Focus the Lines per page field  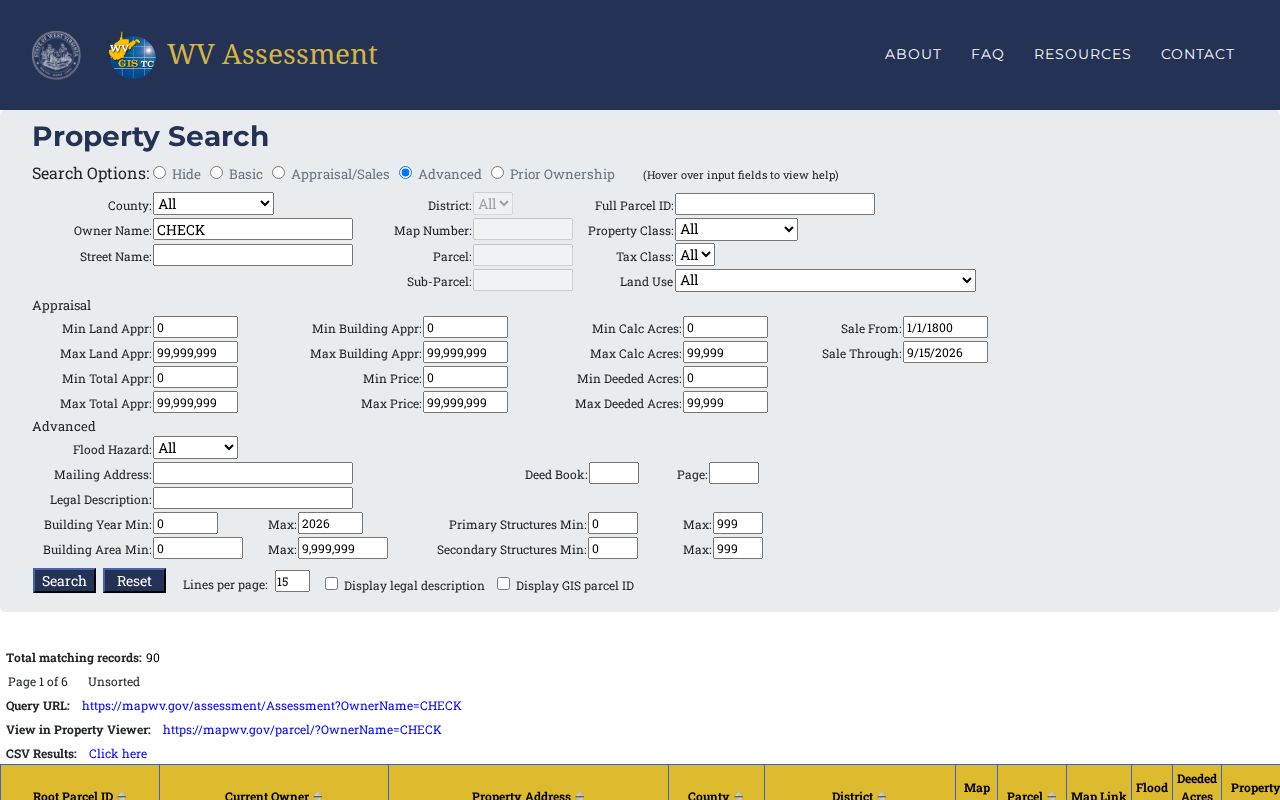[x=292, y=581]
